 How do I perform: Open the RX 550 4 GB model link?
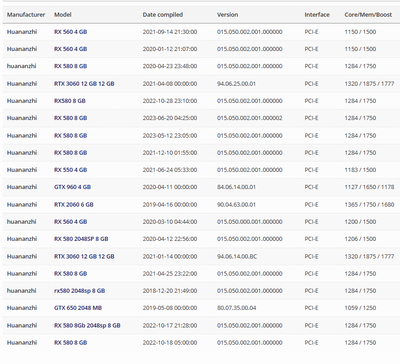71,170
